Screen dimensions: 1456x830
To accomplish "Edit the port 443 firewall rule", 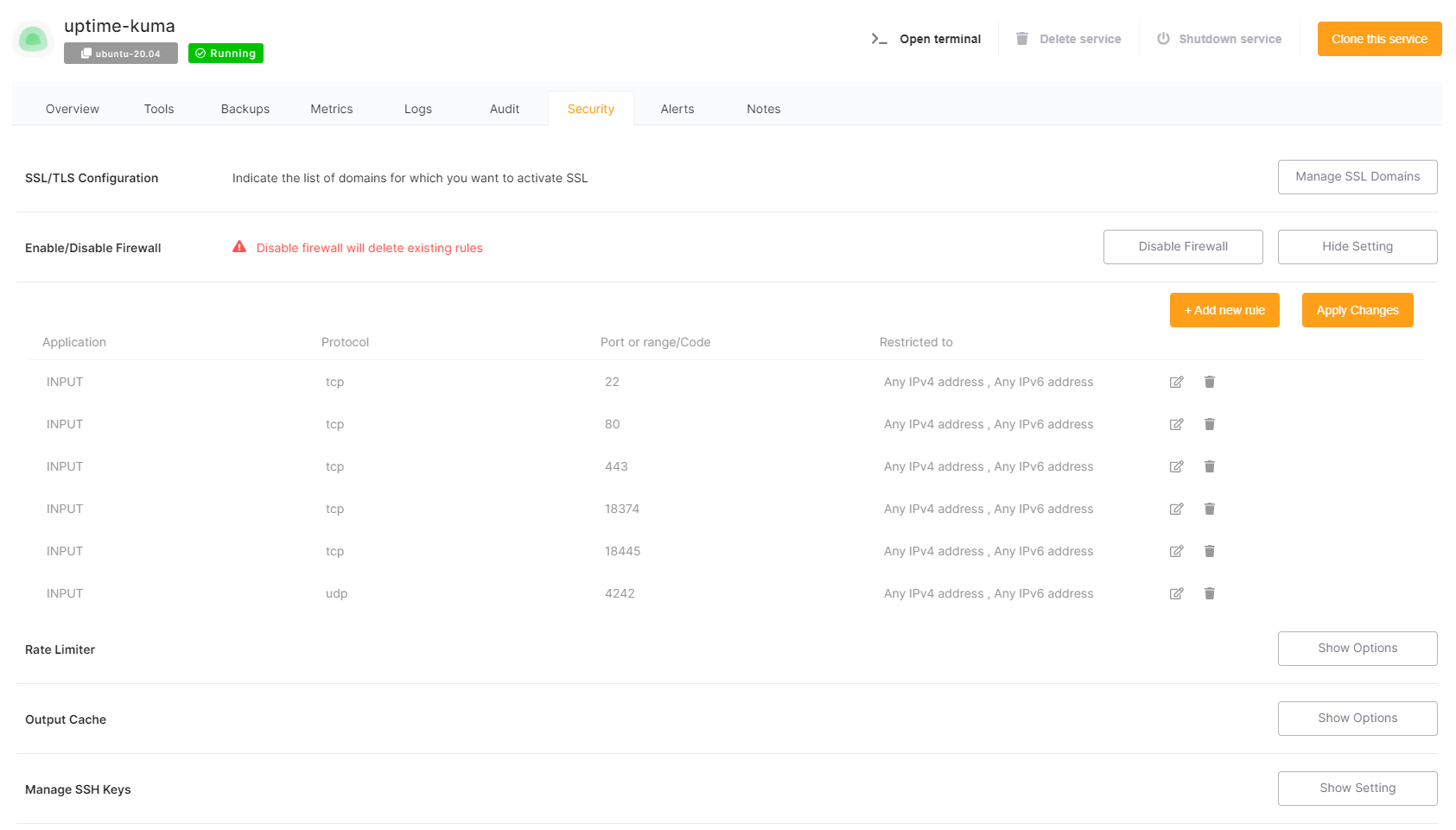I will pos(1176,466).
